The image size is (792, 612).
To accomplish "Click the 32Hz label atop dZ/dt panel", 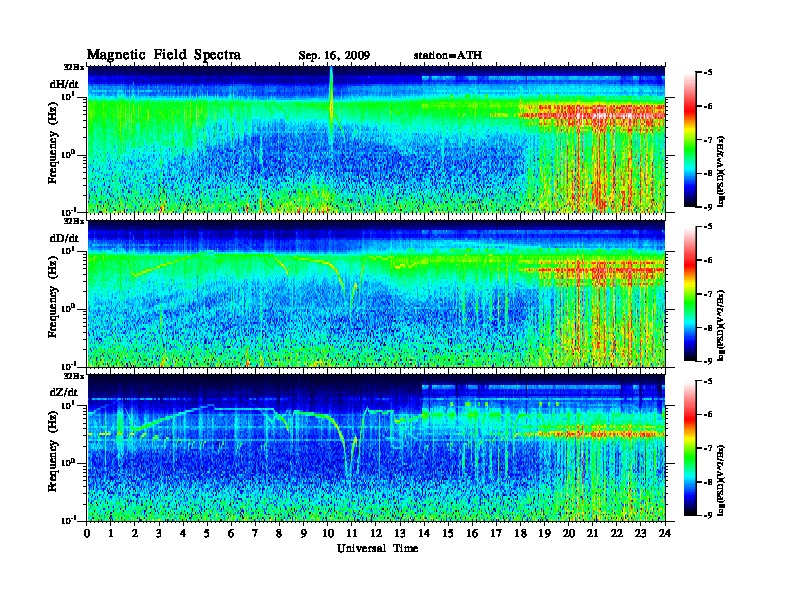I will tap(73, 375).
